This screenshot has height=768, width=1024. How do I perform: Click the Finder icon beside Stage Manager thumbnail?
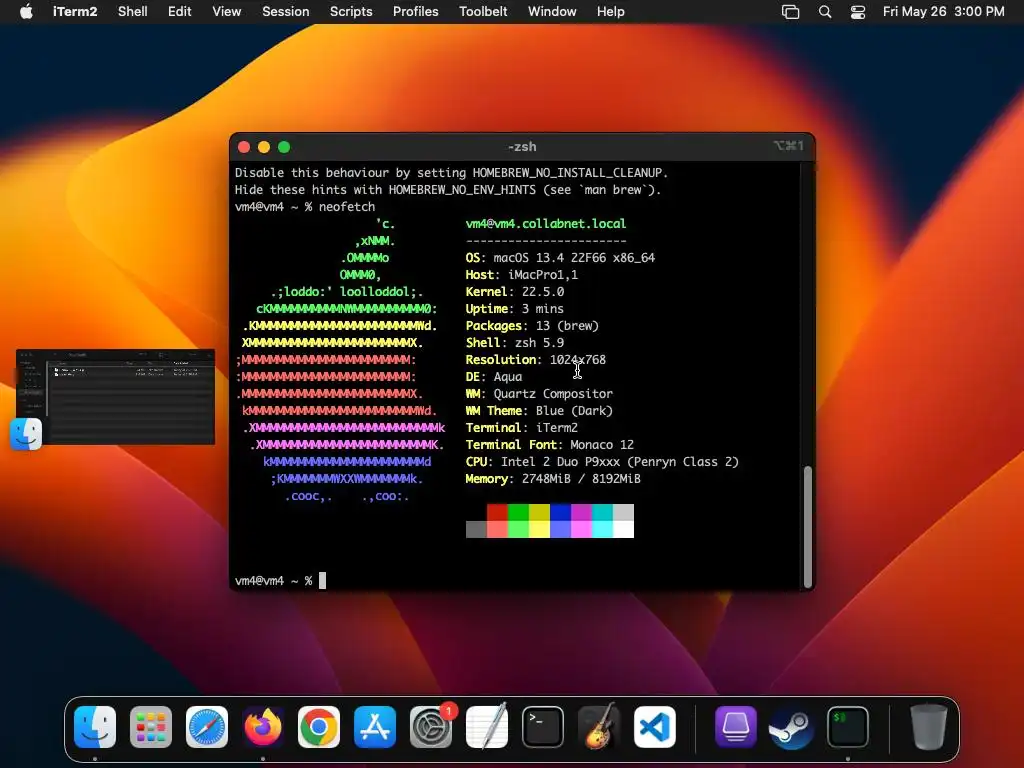tap(26, 434)
